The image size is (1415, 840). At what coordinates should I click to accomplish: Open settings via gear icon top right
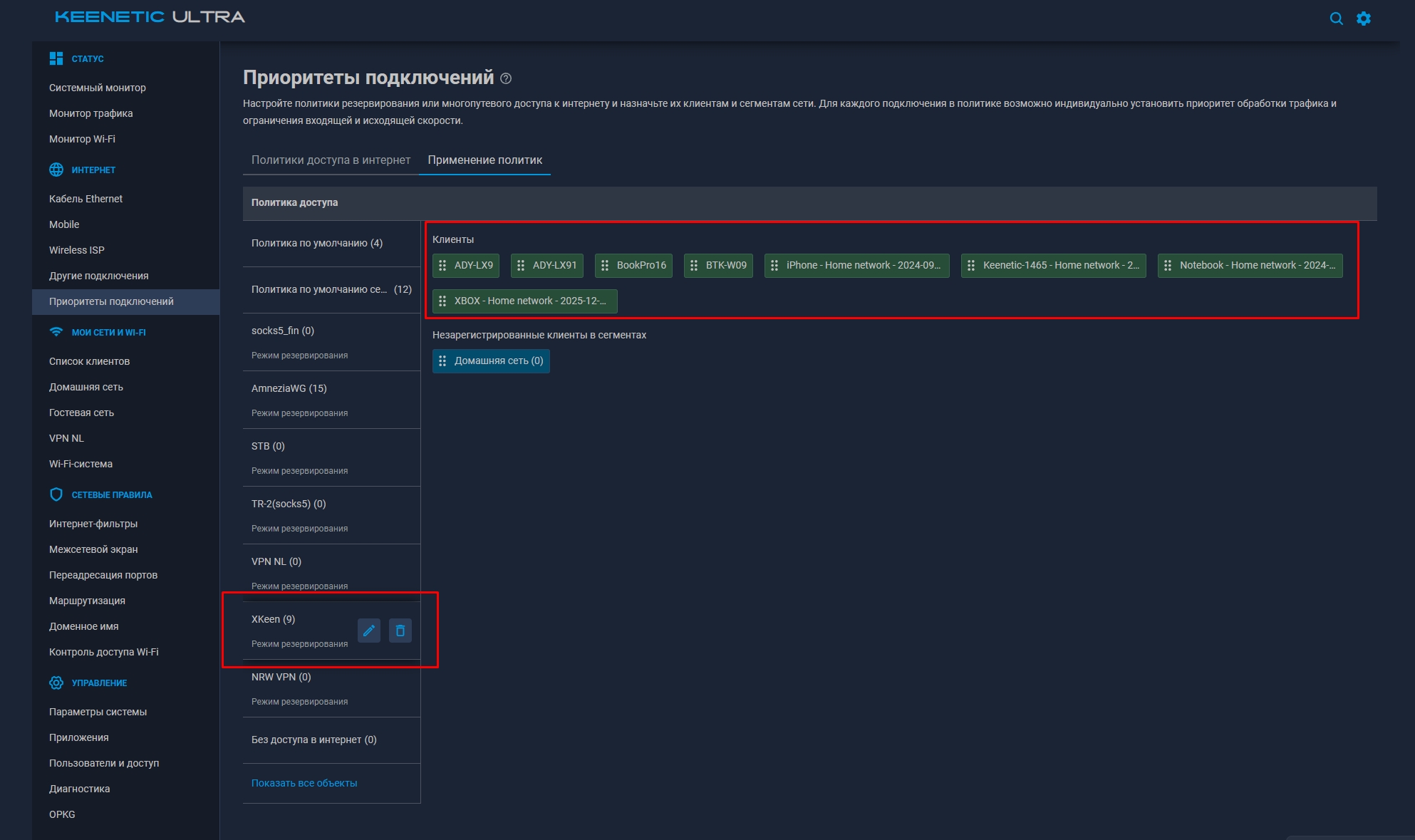pos(1364,19)
